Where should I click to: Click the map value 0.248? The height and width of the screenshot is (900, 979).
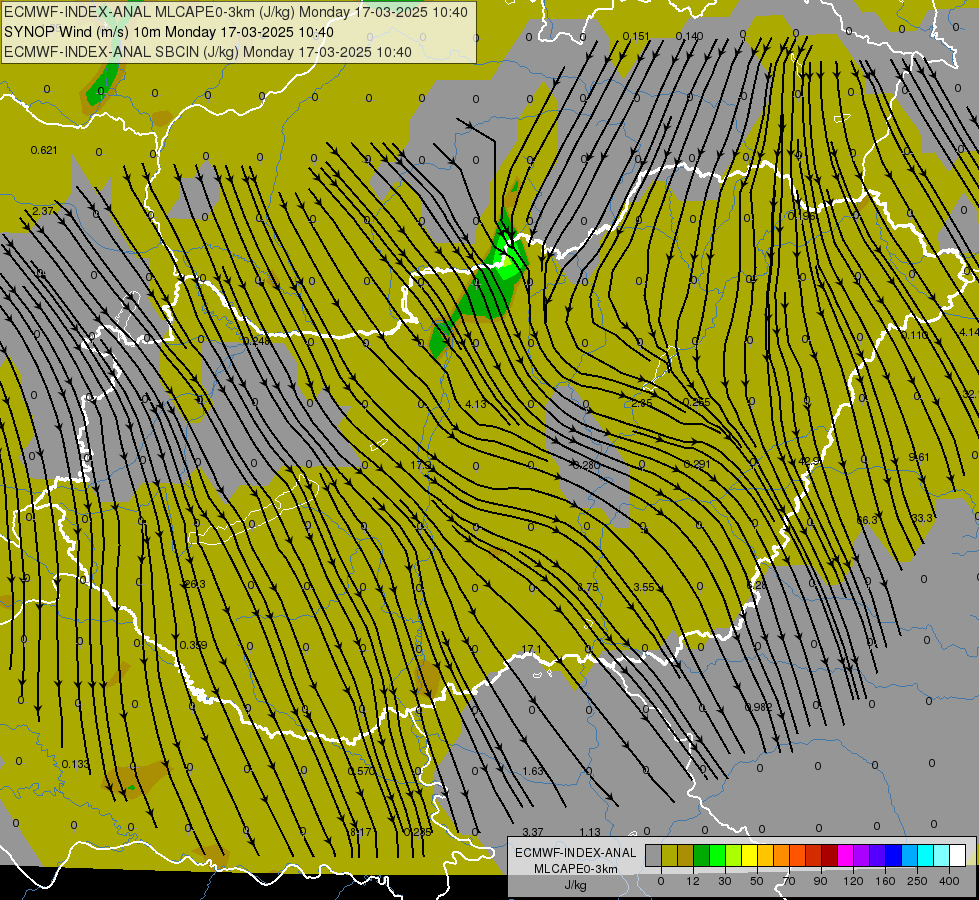tap(257, 341)
